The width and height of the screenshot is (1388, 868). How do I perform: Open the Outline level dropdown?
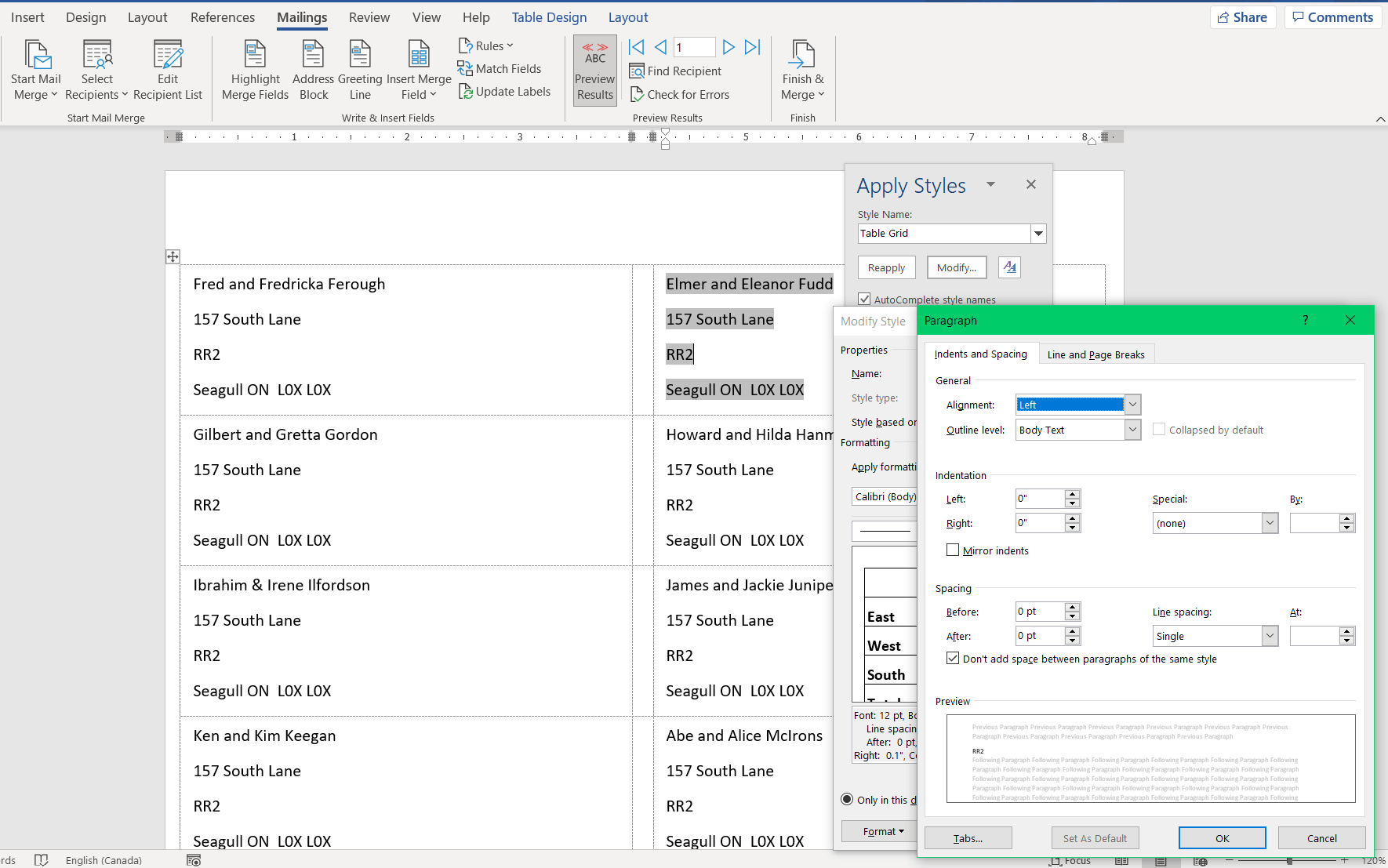(1132, 430)
